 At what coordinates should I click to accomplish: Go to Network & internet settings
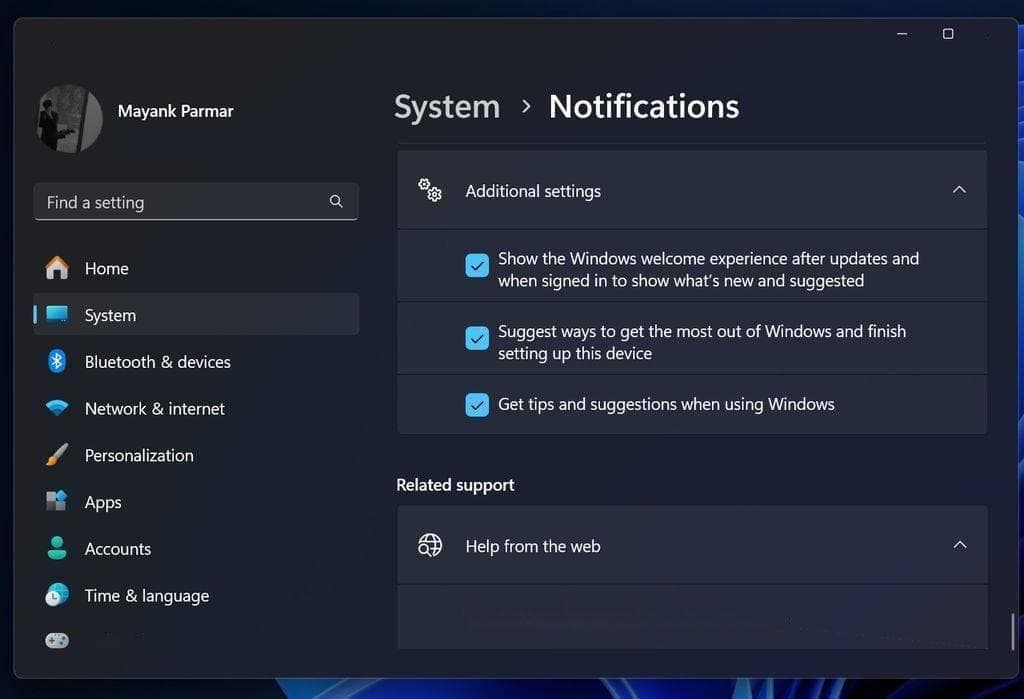196,408
